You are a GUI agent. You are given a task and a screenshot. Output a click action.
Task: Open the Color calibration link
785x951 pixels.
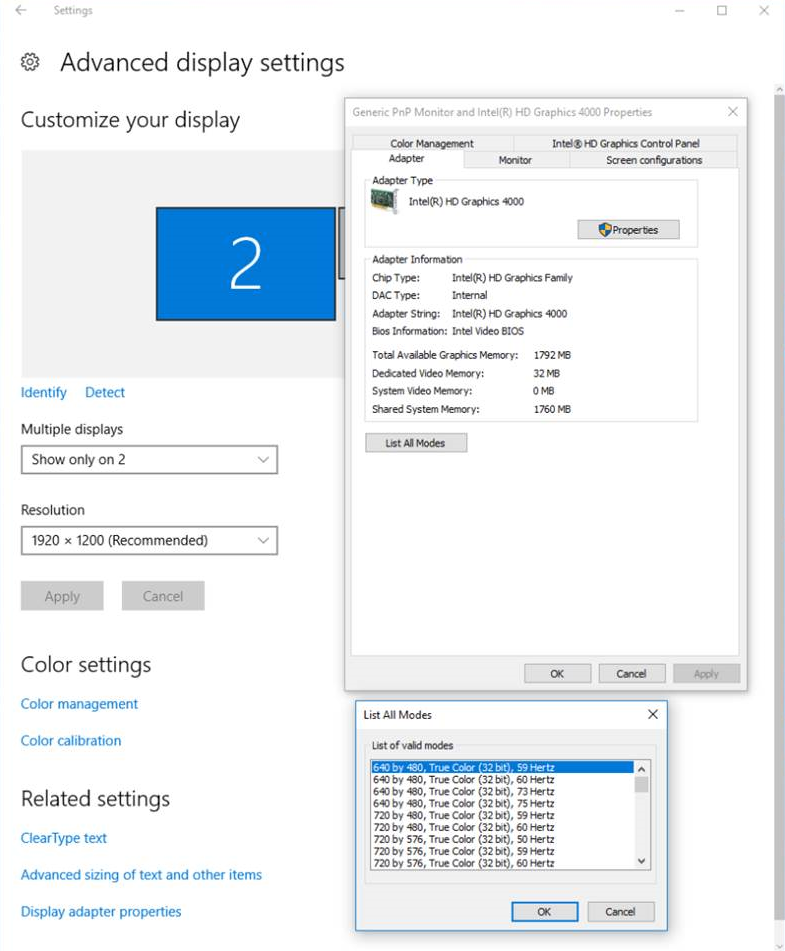click(71, 741)
